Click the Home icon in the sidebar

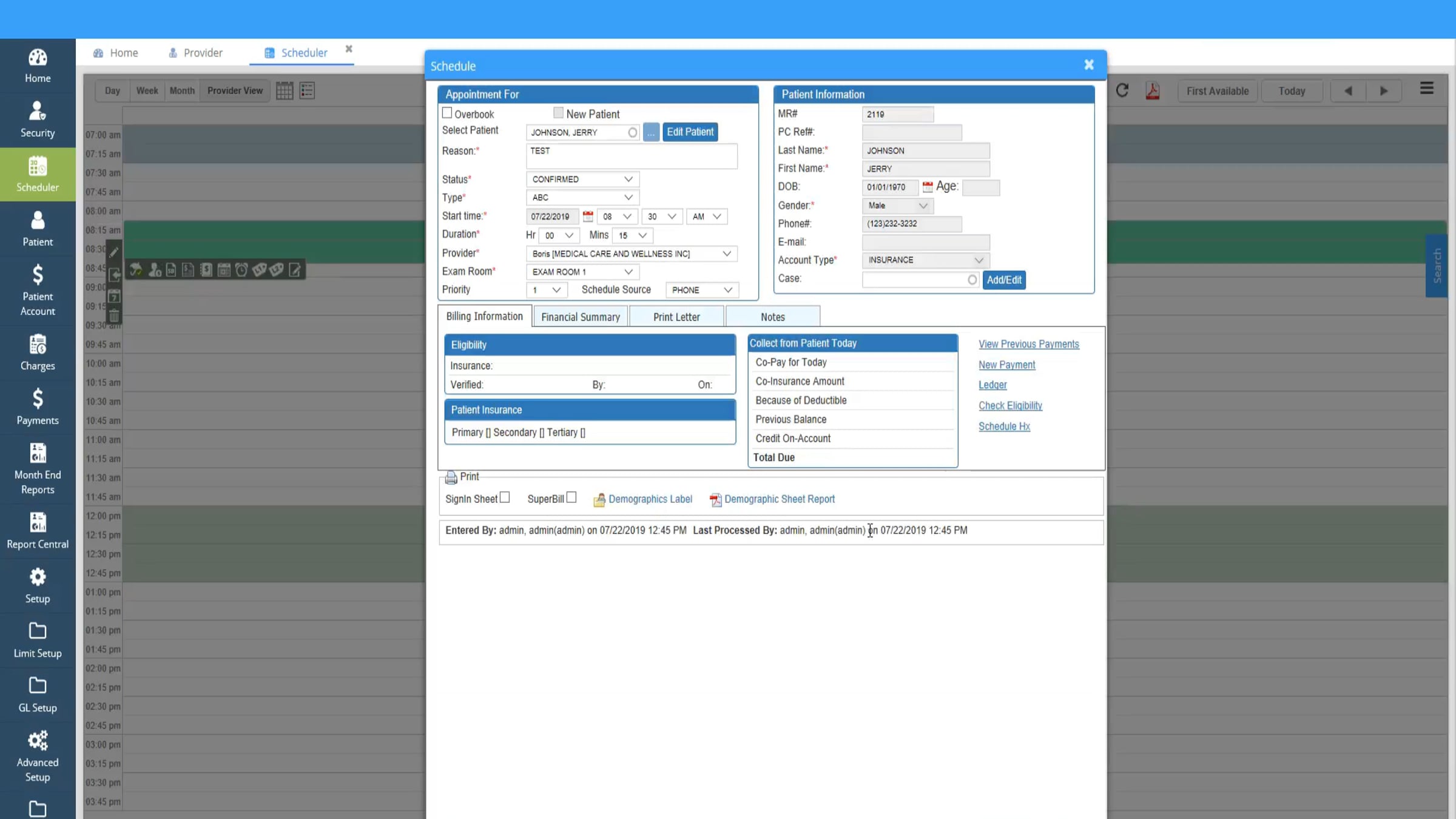tap(38, 58)
